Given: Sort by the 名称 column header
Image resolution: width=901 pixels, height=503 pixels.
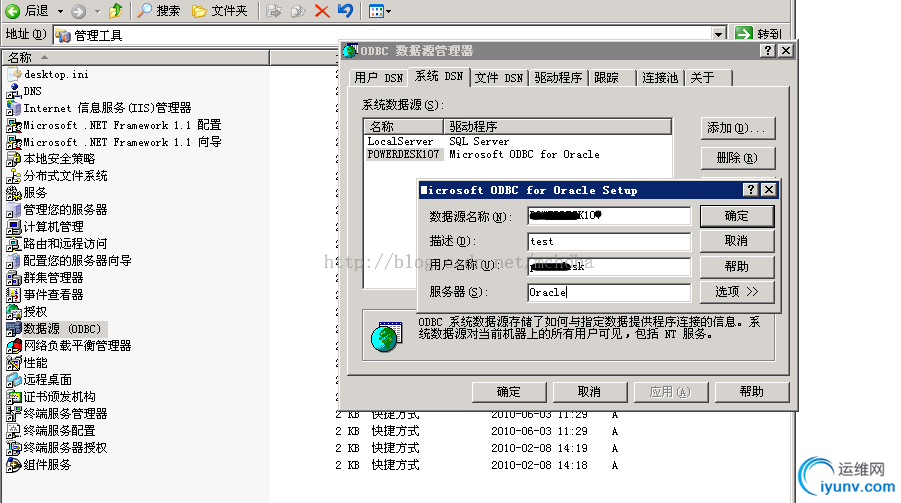Looking at the screenshot, I should (x=136, y=57).
